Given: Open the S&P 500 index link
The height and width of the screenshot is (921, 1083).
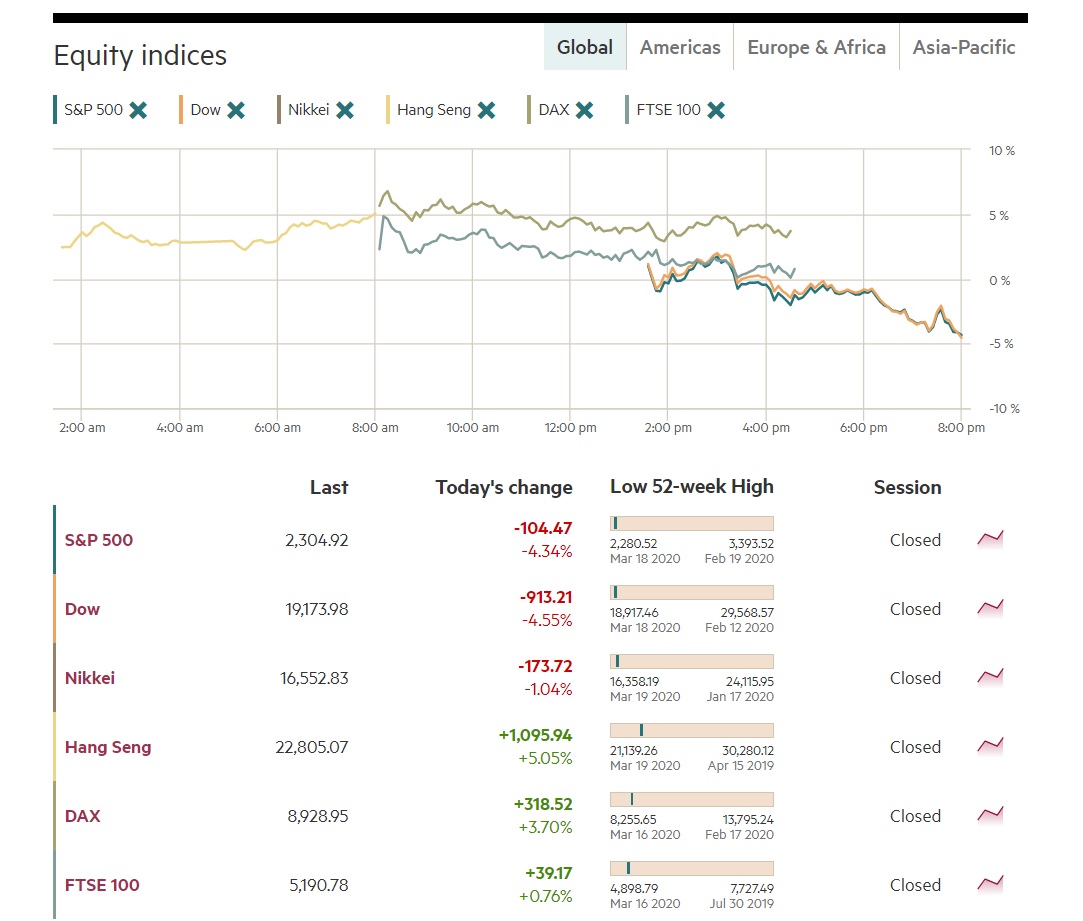Looking at the screenshot, I should 99,540.
